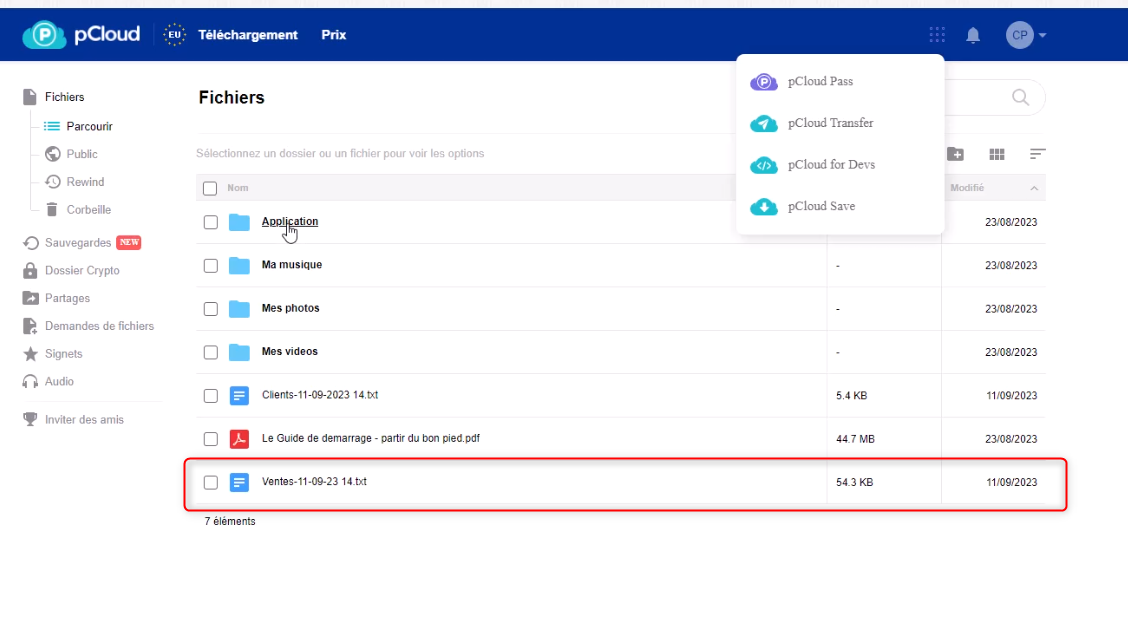Click the pCloud logo
The image size is (1128, 617).
pyautogui.click(x=81, y=35)
